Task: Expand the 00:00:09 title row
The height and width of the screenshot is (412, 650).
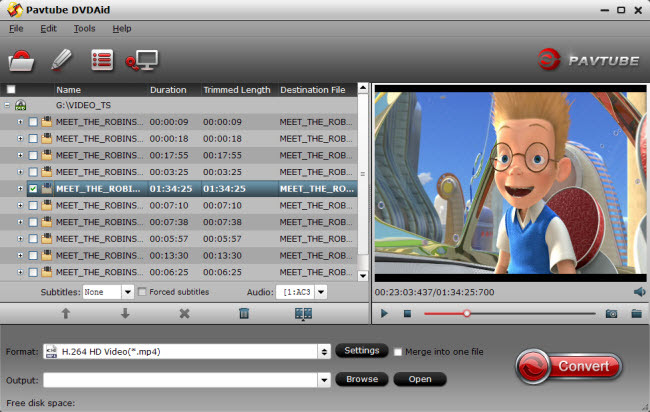Action: (x=19, y=122)
